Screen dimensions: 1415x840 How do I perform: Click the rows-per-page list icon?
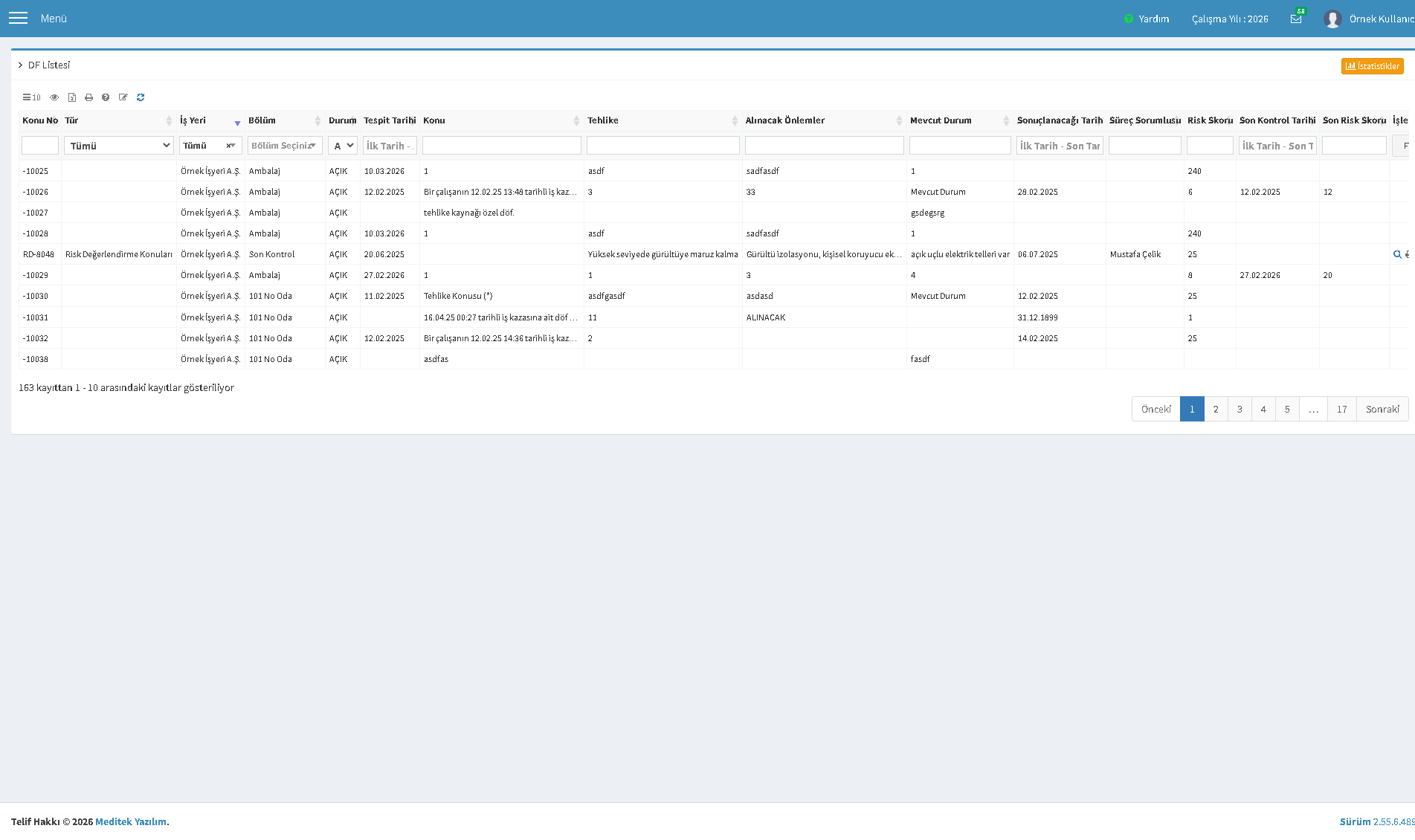click(x=31, y=97)
